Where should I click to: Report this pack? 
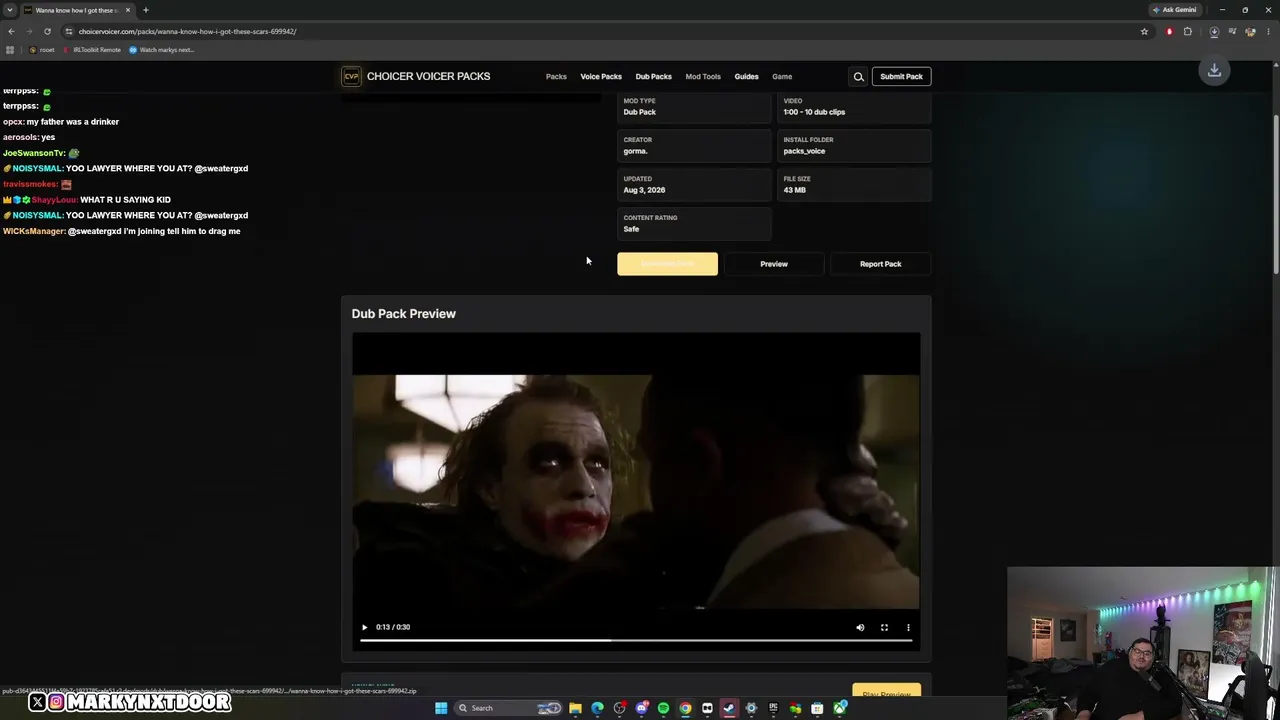(880, 264)
